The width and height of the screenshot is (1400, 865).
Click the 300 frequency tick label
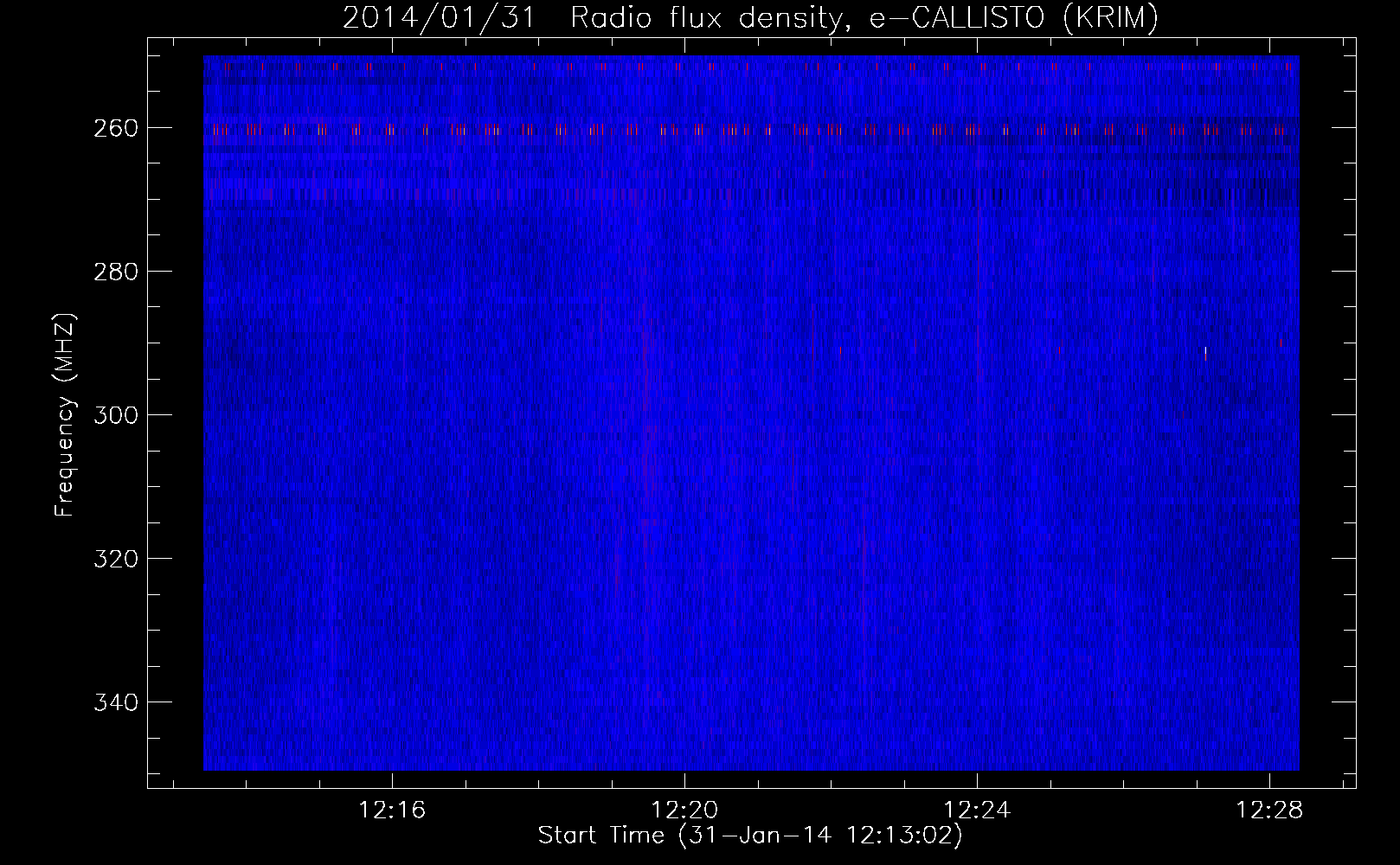(115, 415)
